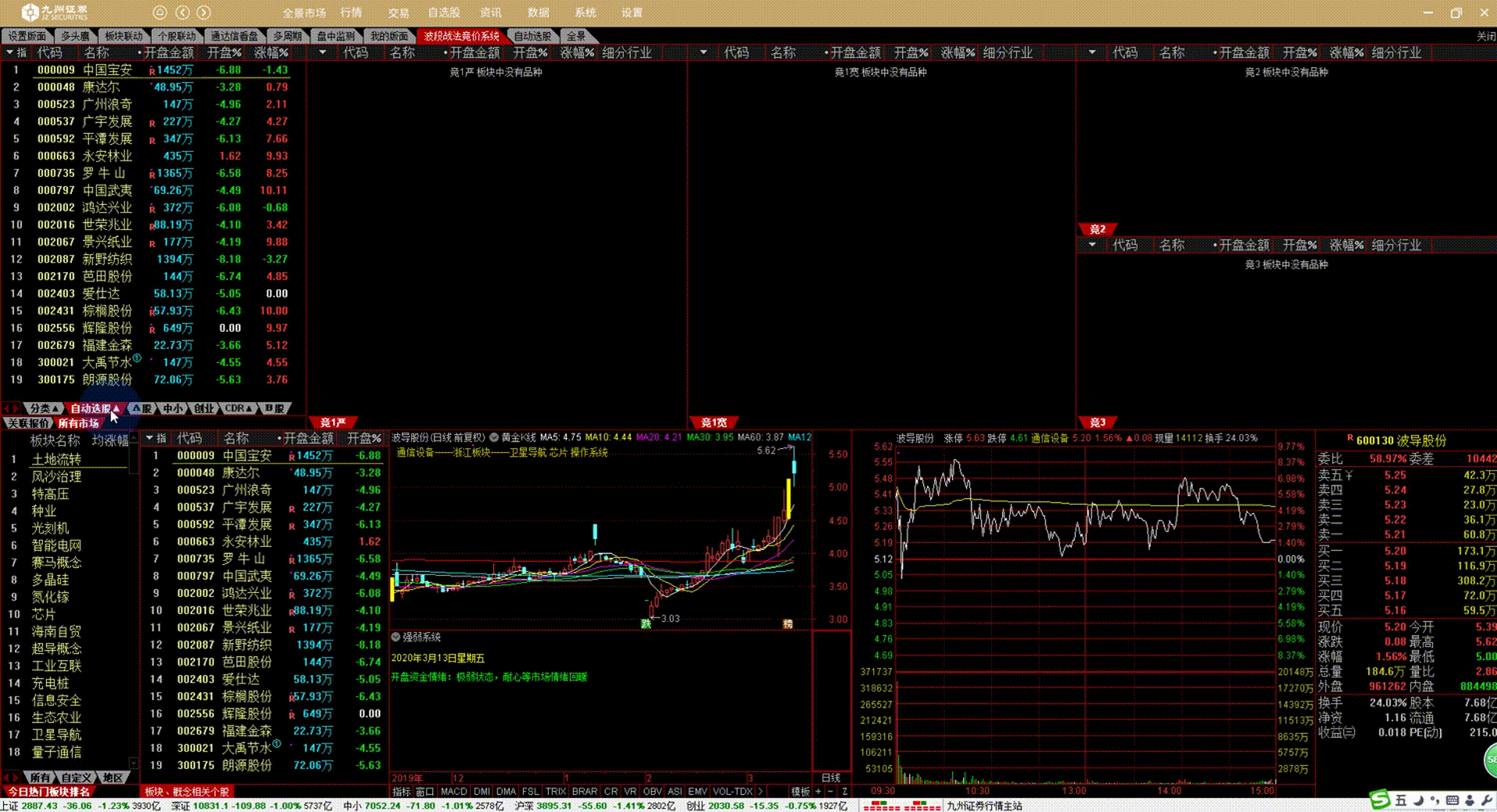The image size is (1497, 812).
Task: Open the 行情 menu
Action: [x=351, y=12]
